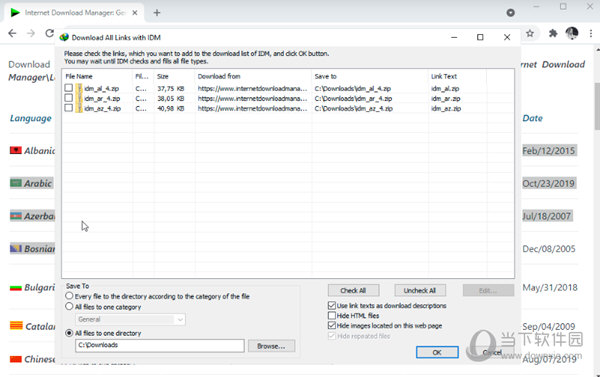Click the zip icon of idm_al_4.zip
The image size is (600, 377).
(x=79, y=88)
